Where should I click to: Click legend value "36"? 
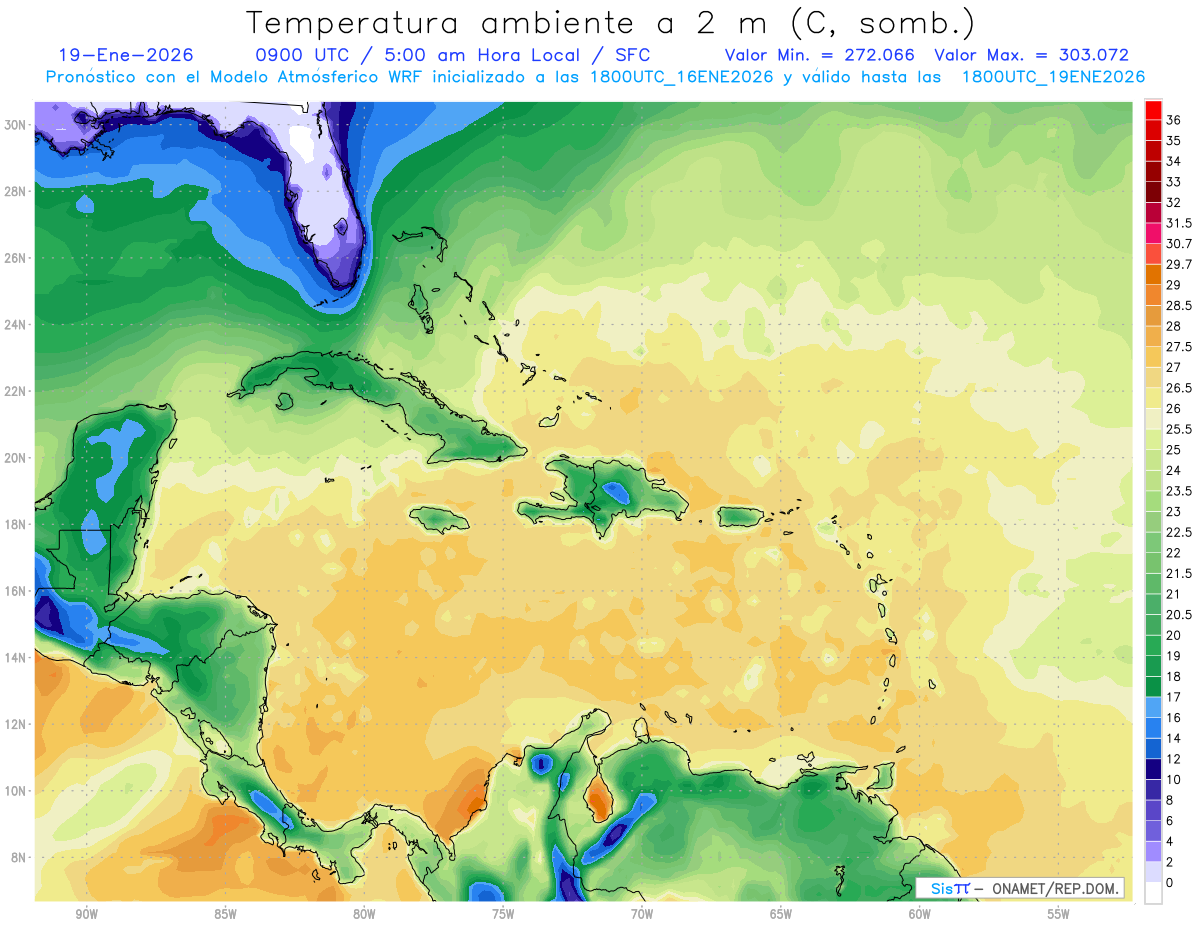tap(1173, 119)
